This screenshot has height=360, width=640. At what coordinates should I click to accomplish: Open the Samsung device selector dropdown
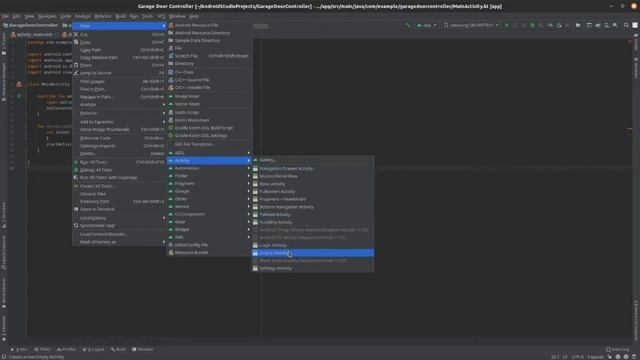pyautogui.click(x=471, y=25)
